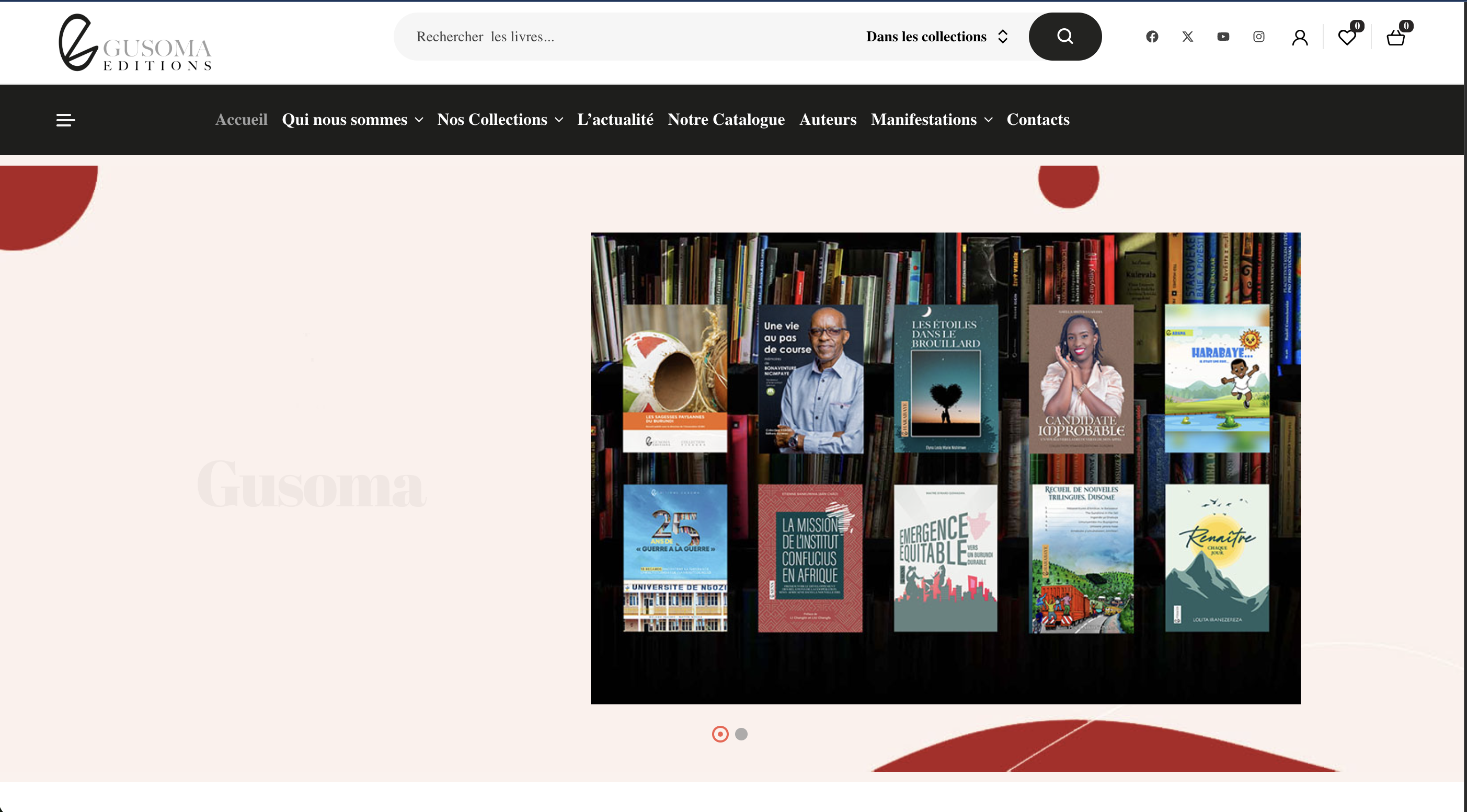Expand the 'Qui nous sommes' submenu
Screen dimensions: 1467x812
pyautogui.click(x=352, y=120)
